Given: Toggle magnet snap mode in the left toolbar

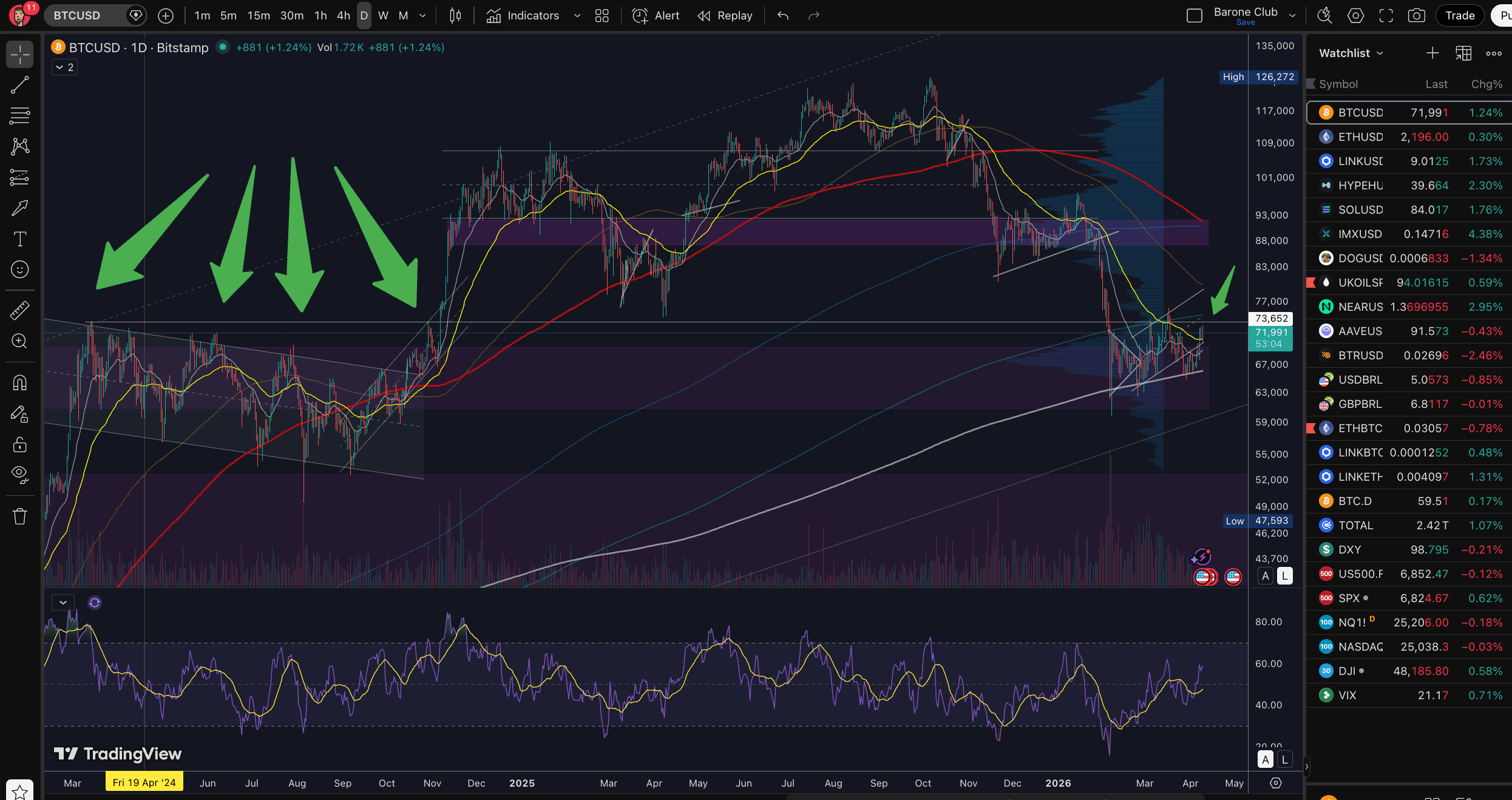Looking at the screenshot, I should (x=19, y=382).
